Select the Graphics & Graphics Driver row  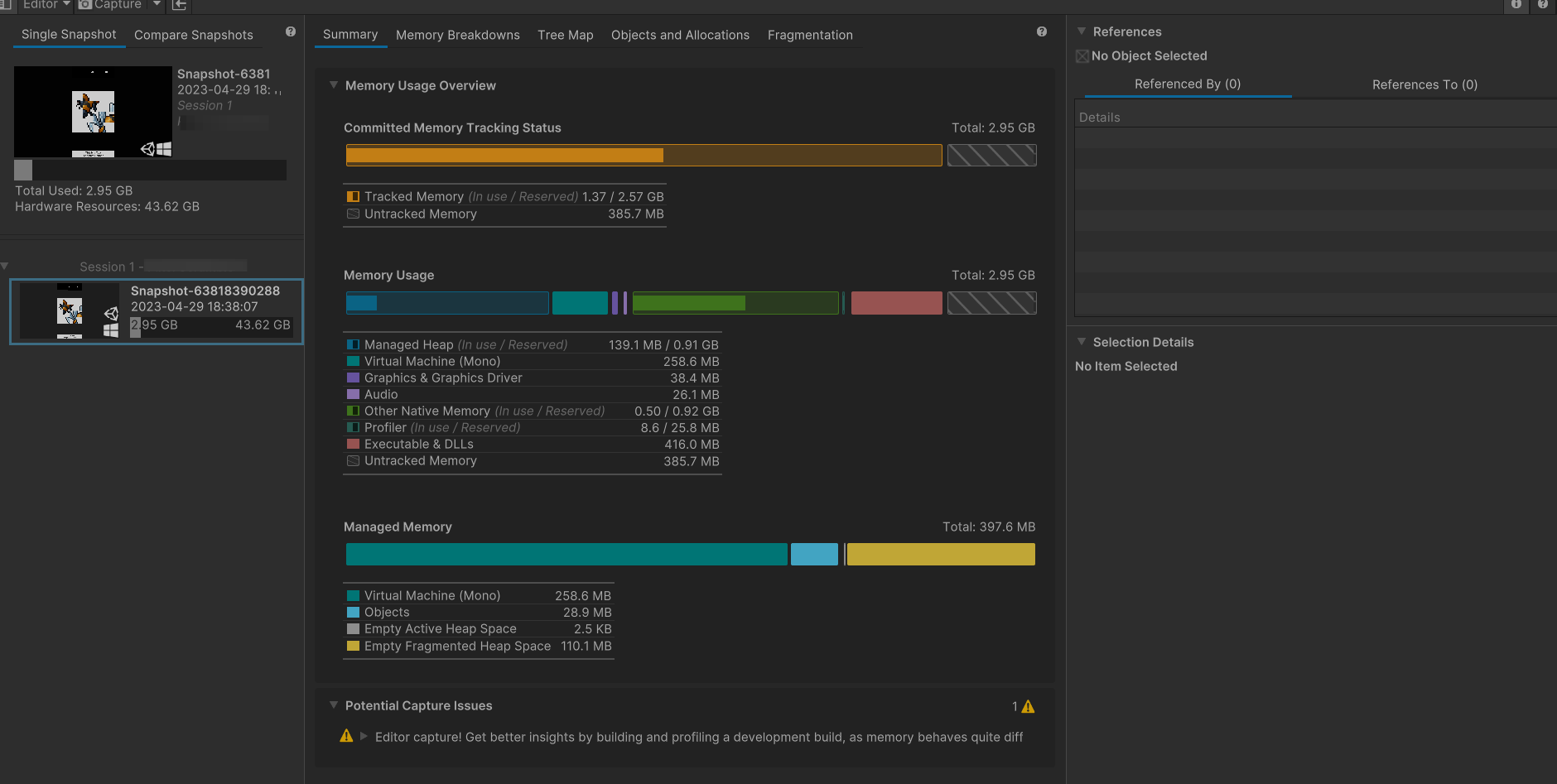click(533, 378)
